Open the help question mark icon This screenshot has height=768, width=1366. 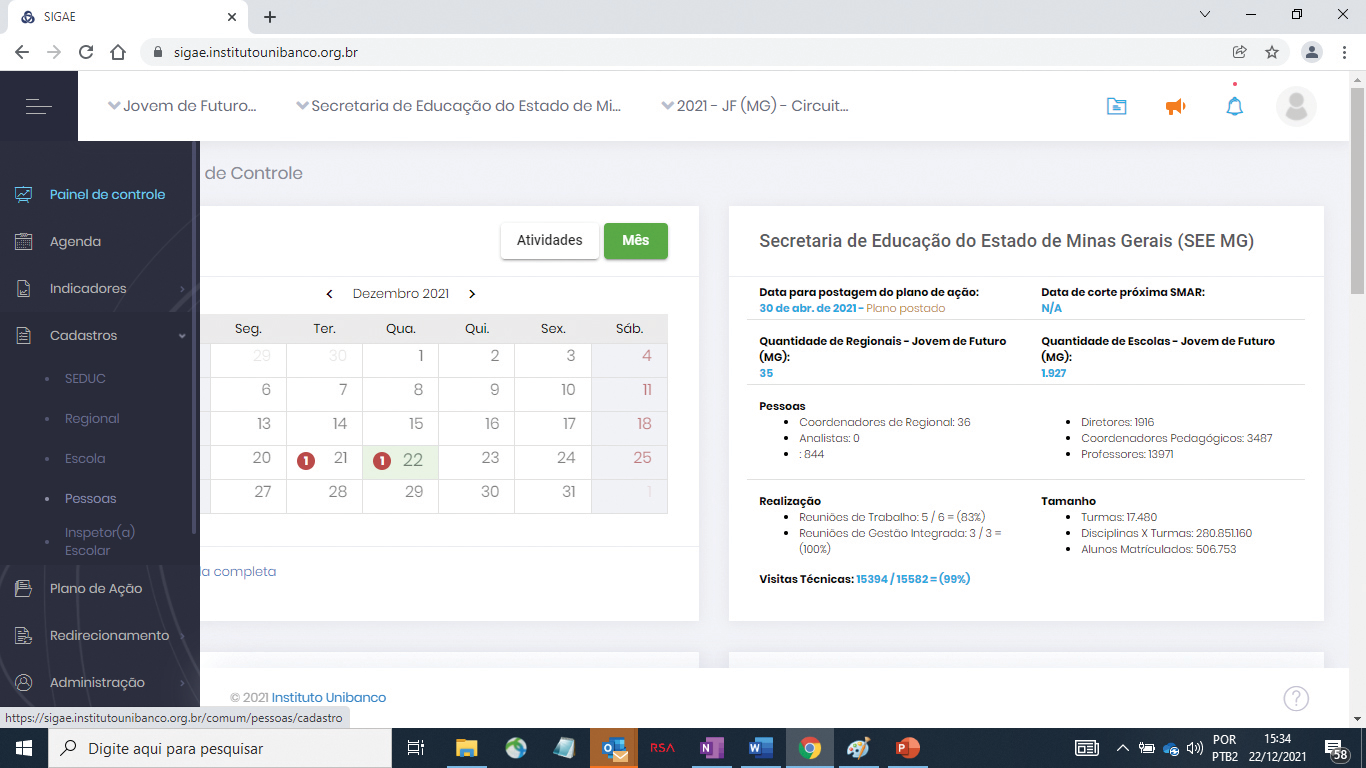point(1296,698)
